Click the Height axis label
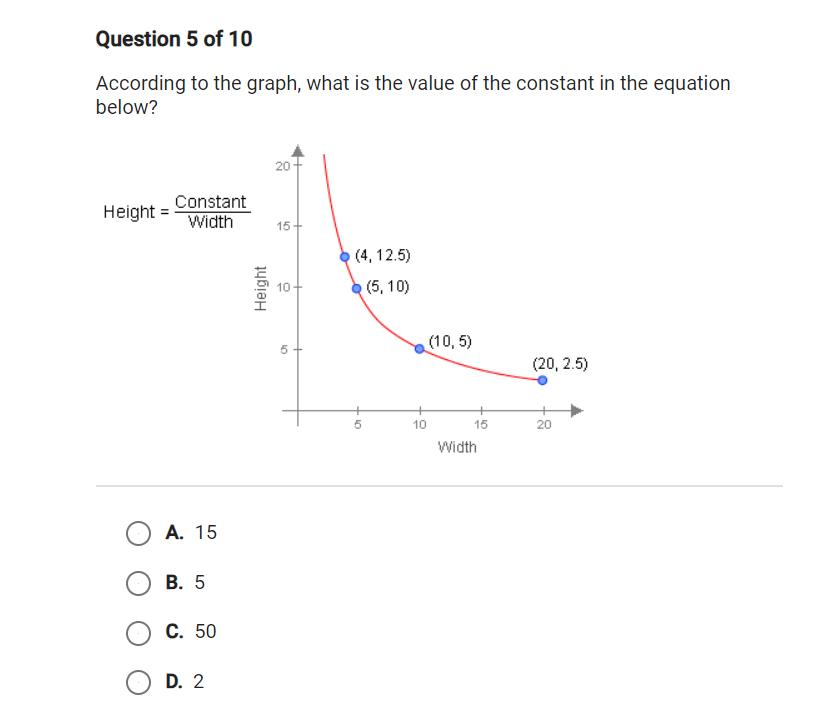This screenshot has height=712, width=836. 262,289
